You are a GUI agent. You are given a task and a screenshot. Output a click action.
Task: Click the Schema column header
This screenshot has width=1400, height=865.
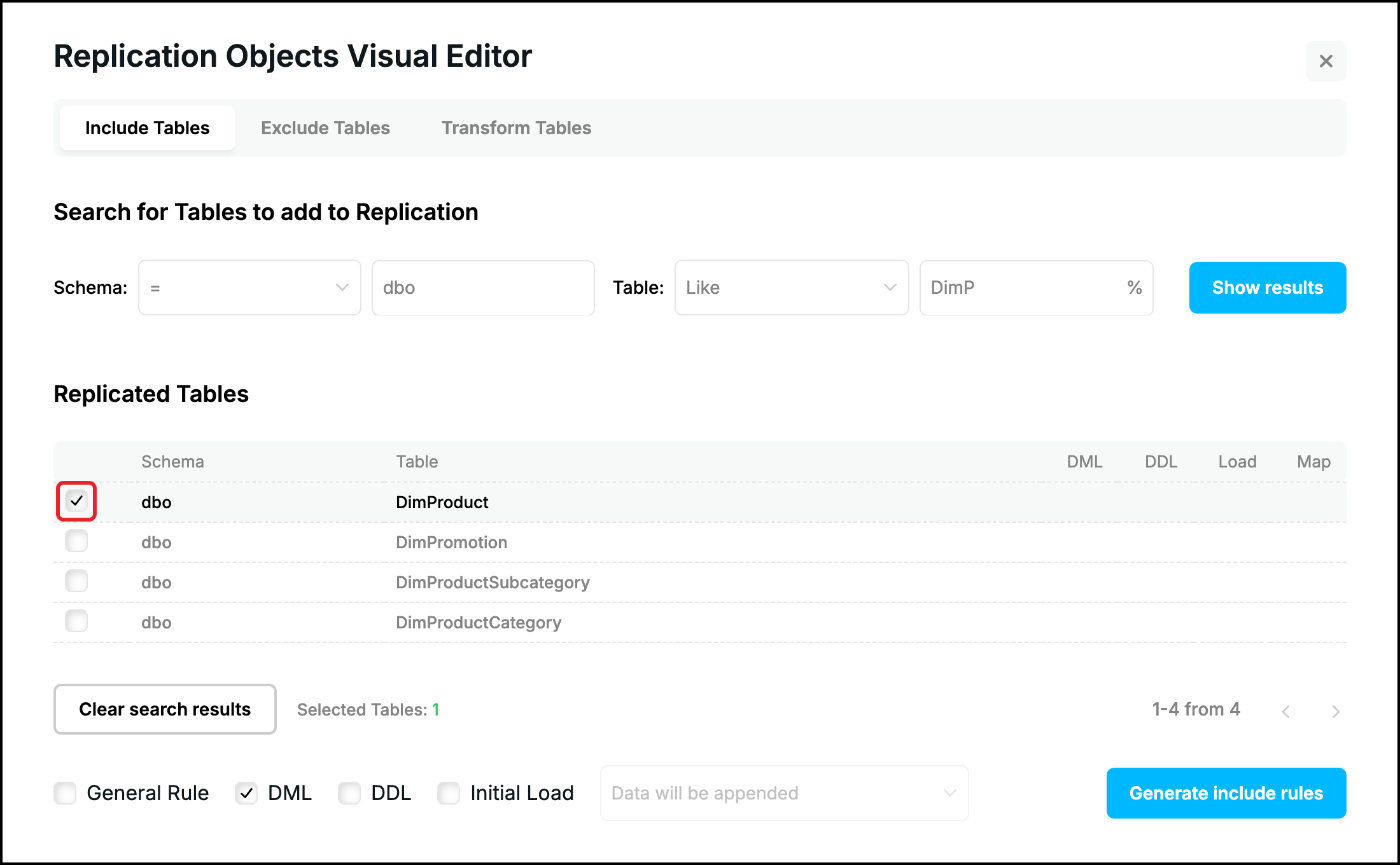pyautogui.click(x=173, y=462)
